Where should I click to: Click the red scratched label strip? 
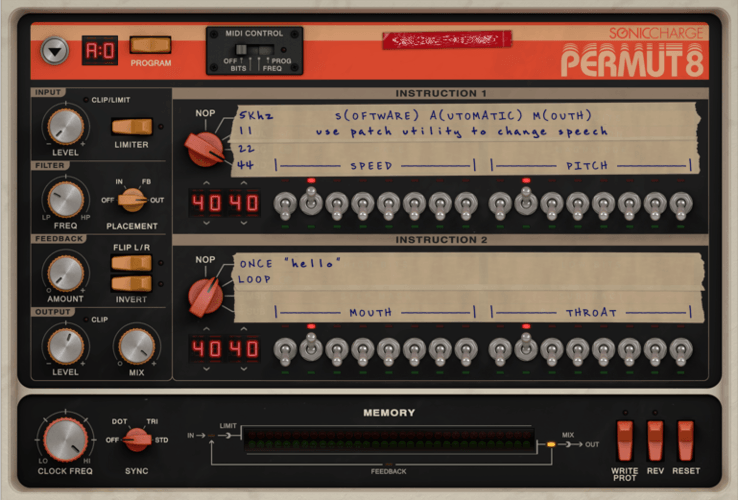[447, 40]
